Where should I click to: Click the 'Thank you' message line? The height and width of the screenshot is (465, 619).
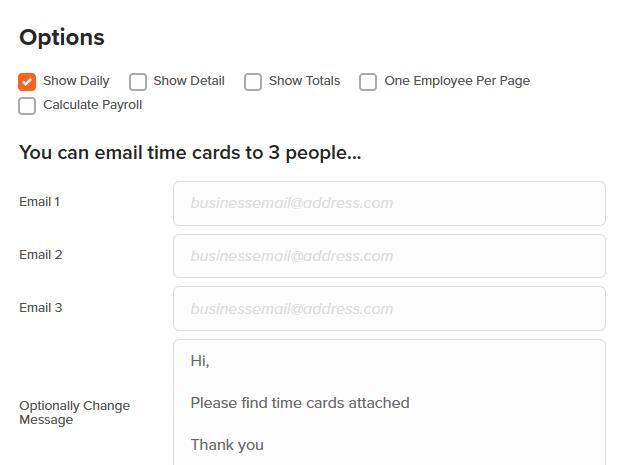[227, 445]
